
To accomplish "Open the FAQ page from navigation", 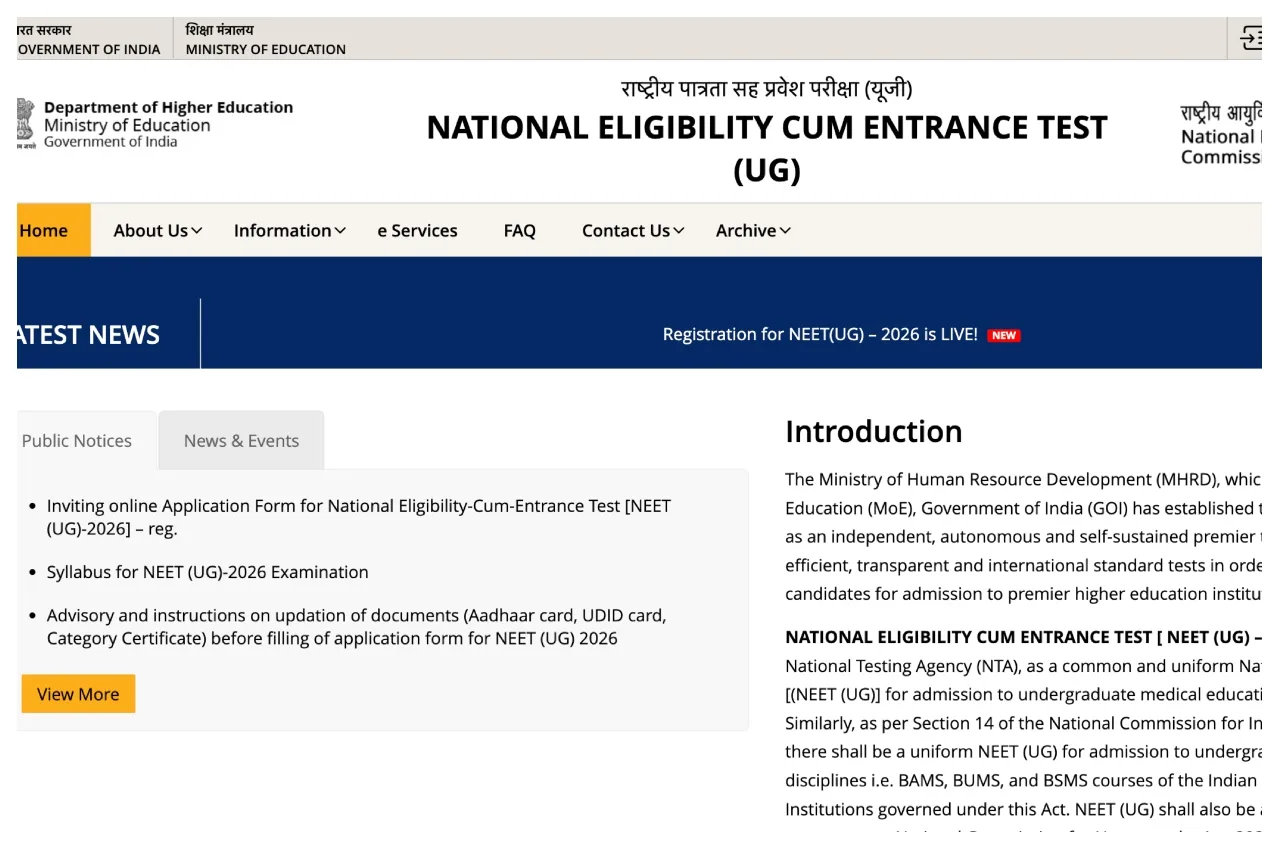I will 519,230.
